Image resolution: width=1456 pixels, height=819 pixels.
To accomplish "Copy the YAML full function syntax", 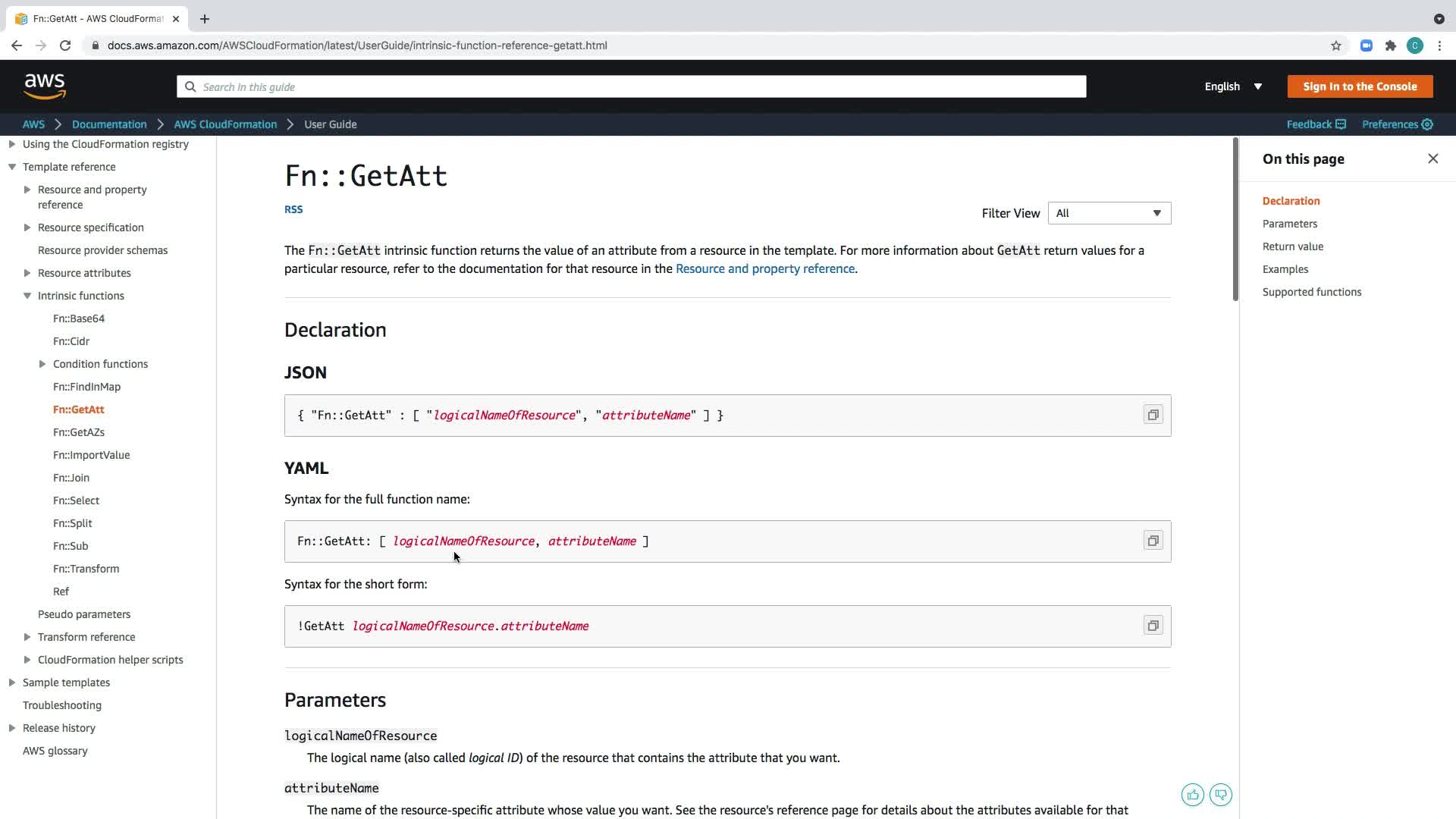I will tap(1153, 541).
